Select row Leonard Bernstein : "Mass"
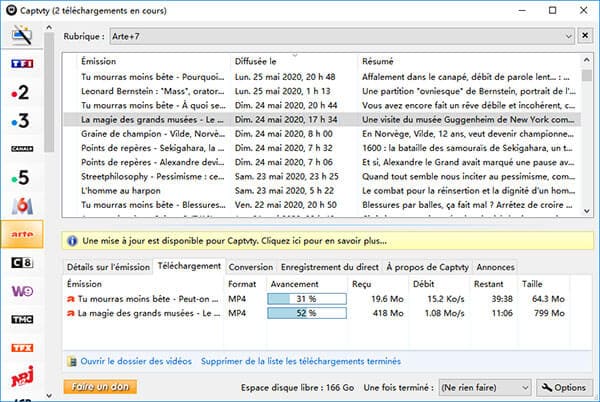The height and width of the screenshot is (402, 600). (322, 91)
